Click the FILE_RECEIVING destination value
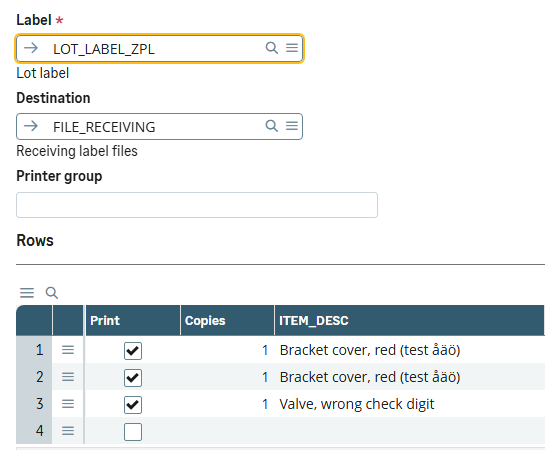 tap(104, 127)
